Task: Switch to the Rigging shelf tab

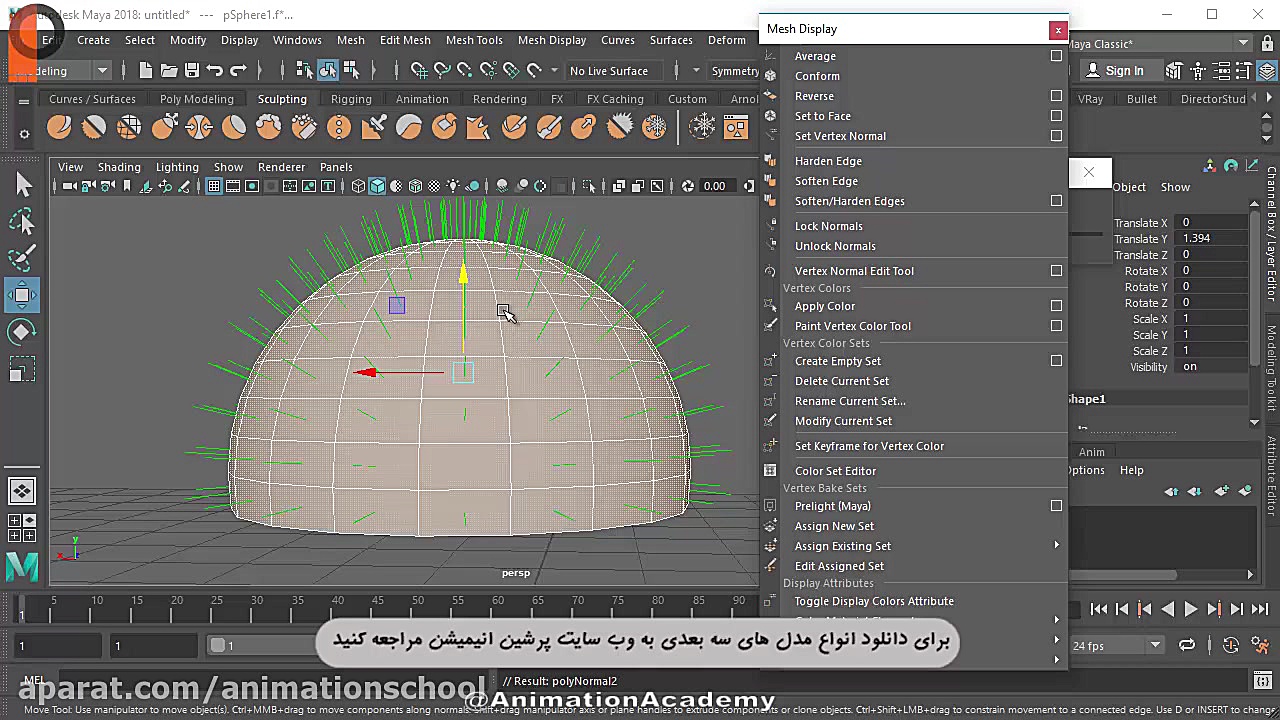Action: [351, 99]
